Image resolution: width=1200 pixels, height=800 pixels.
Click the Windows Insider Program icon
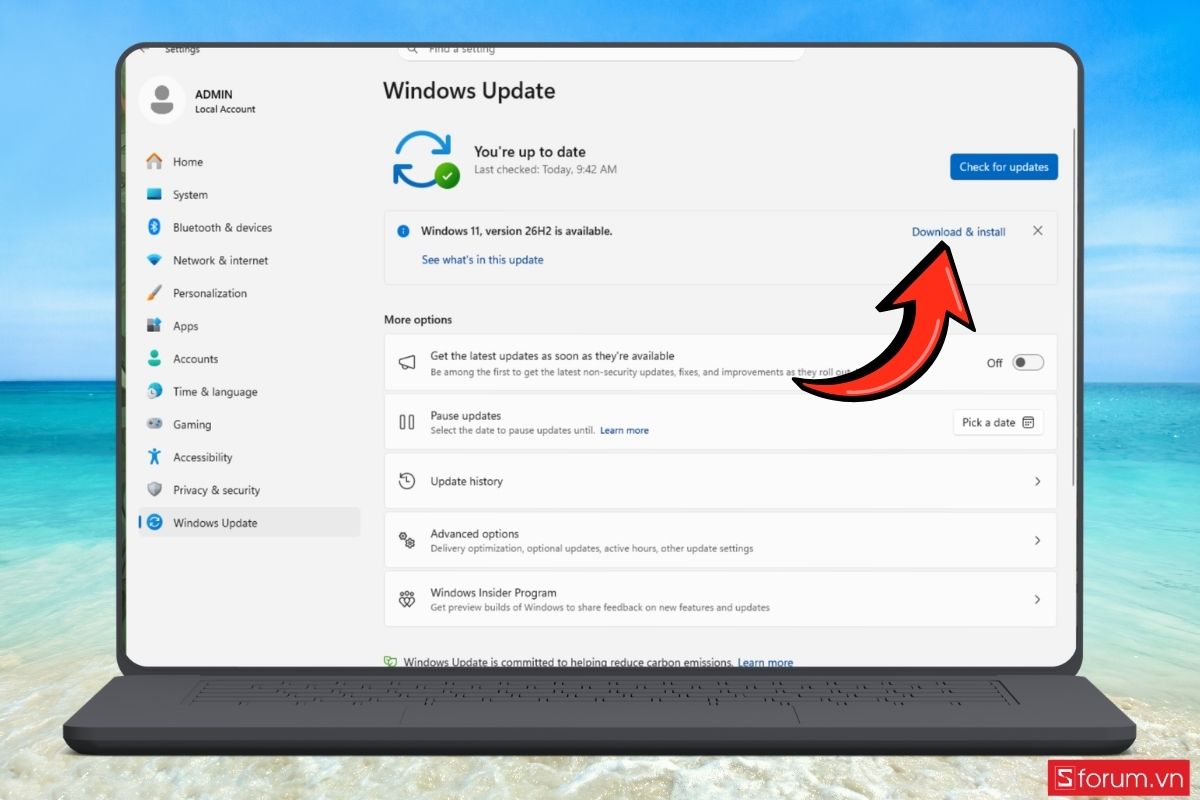(x=407, y=599)
